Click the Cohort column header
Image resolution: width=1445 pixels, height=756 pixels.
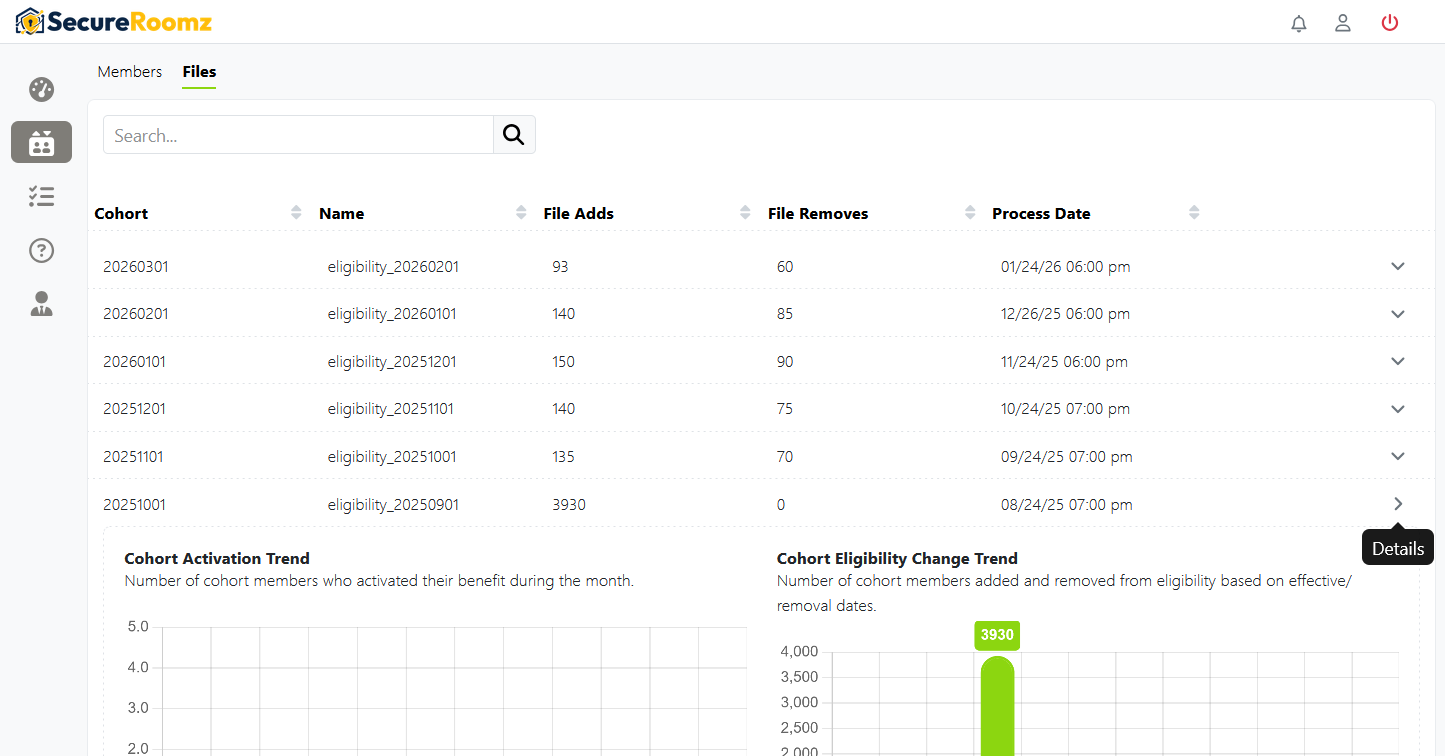[121, 213]
